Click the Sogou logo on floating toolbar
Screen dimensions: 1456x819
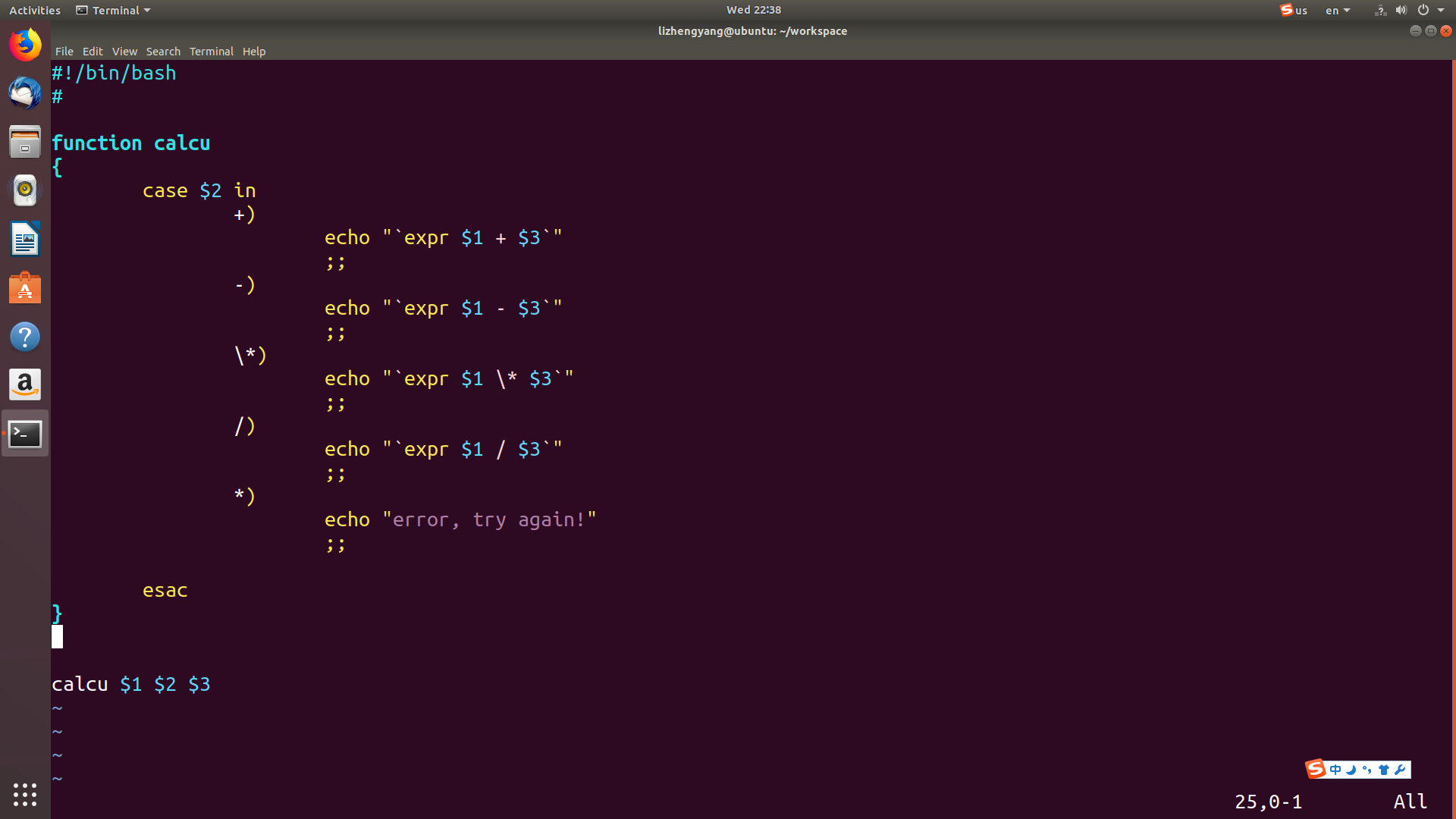click(1316, 769)
